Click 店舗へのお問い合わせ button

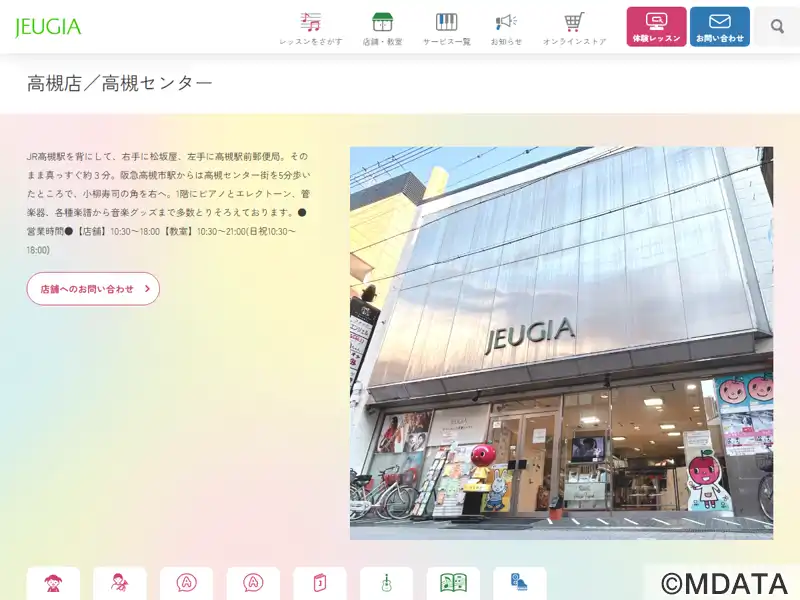[x=93, y=289]
